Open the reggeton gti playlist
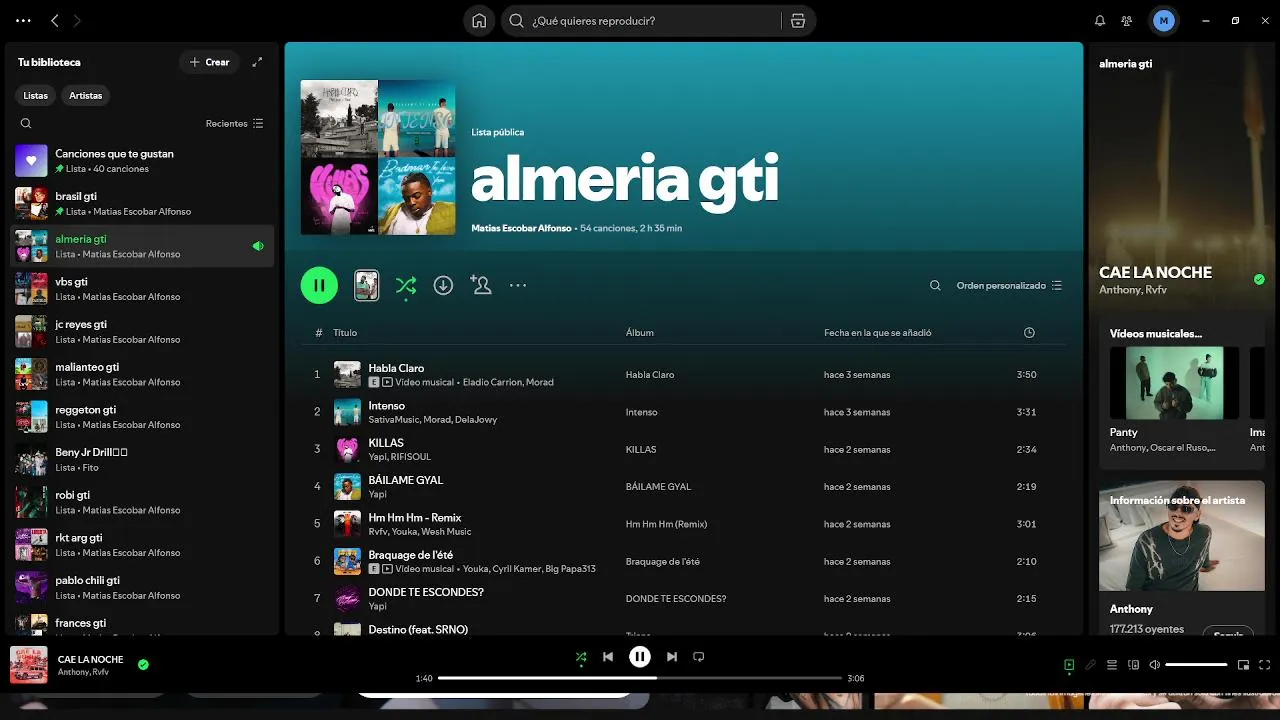This screenshot has width=1280, height=720. [142, 417]
